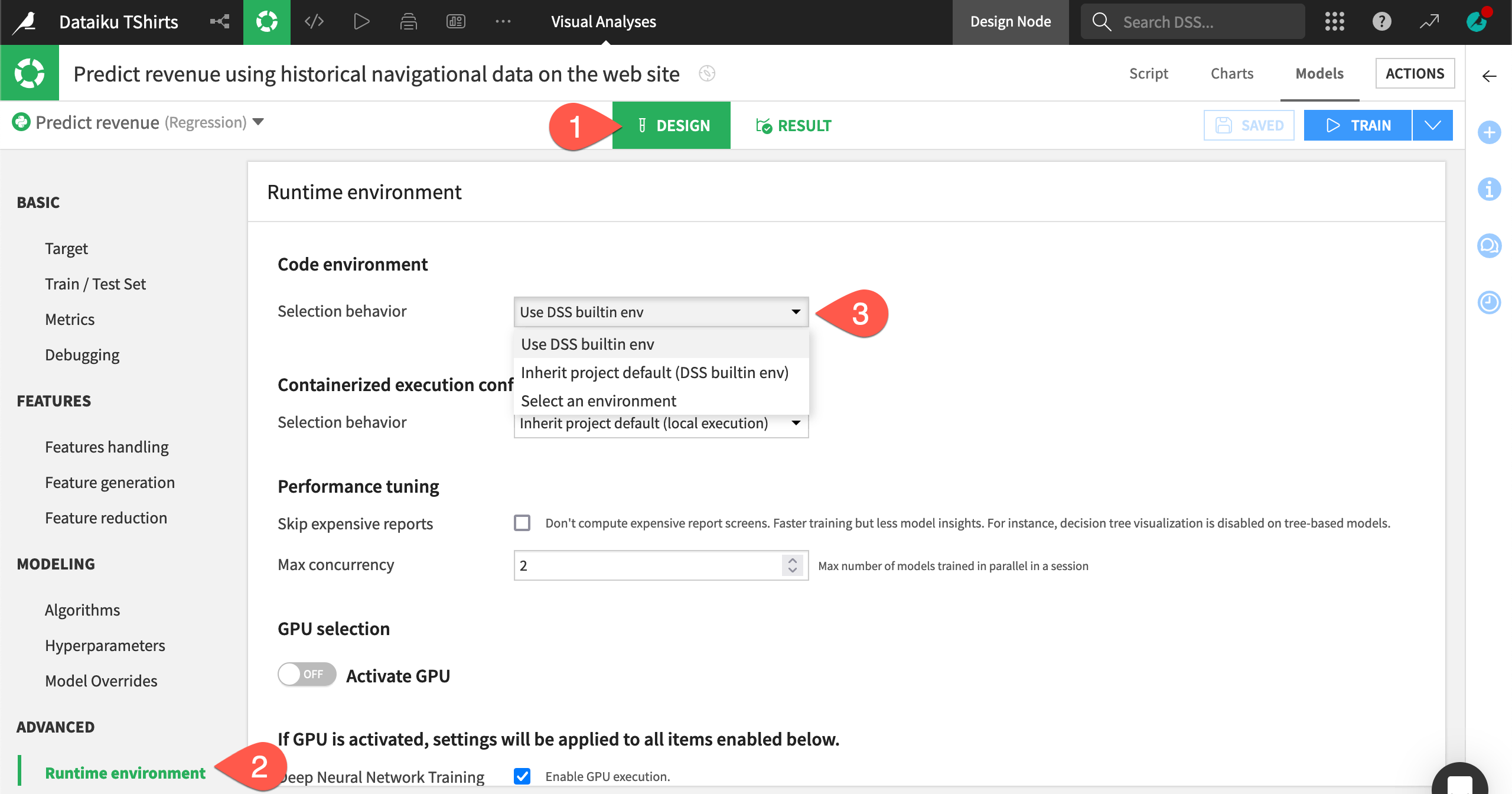This screenshot has height=794, width=1512.
Task: Open the Design tab
Action: pos(672,125)
